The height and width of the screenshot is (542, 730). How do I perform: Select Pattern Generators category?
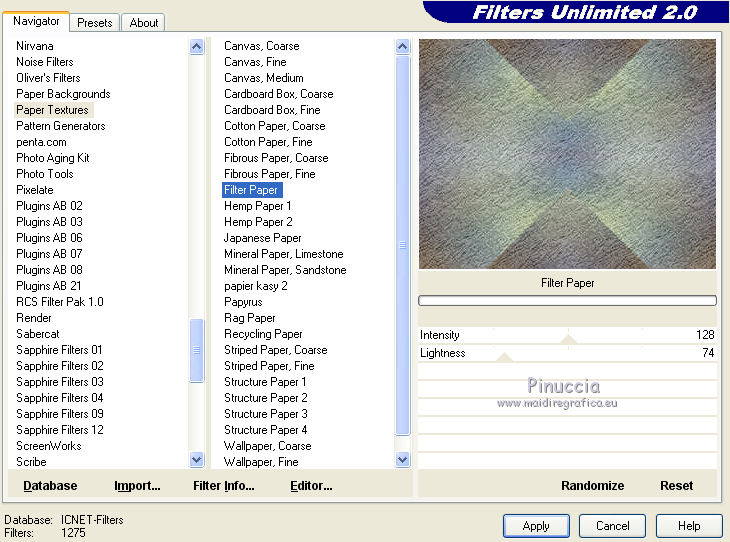(61, 126)
